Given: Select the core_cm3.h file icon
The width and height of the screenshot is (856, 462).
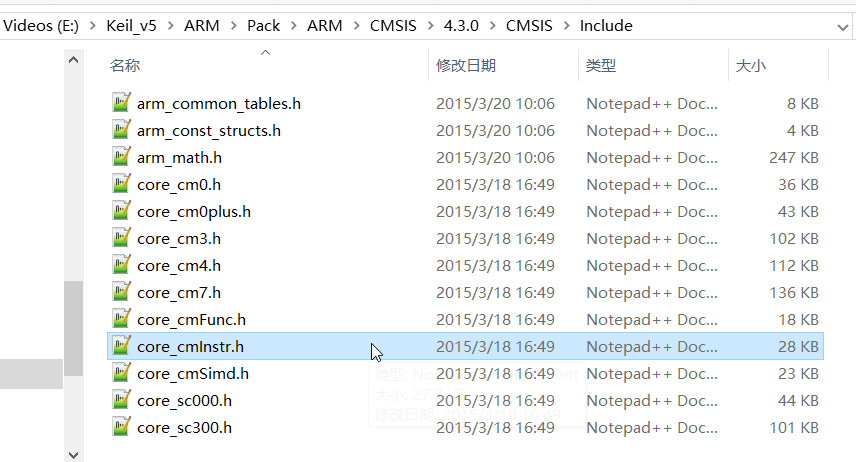Looking at the screenshot, I should click(121, 238).
